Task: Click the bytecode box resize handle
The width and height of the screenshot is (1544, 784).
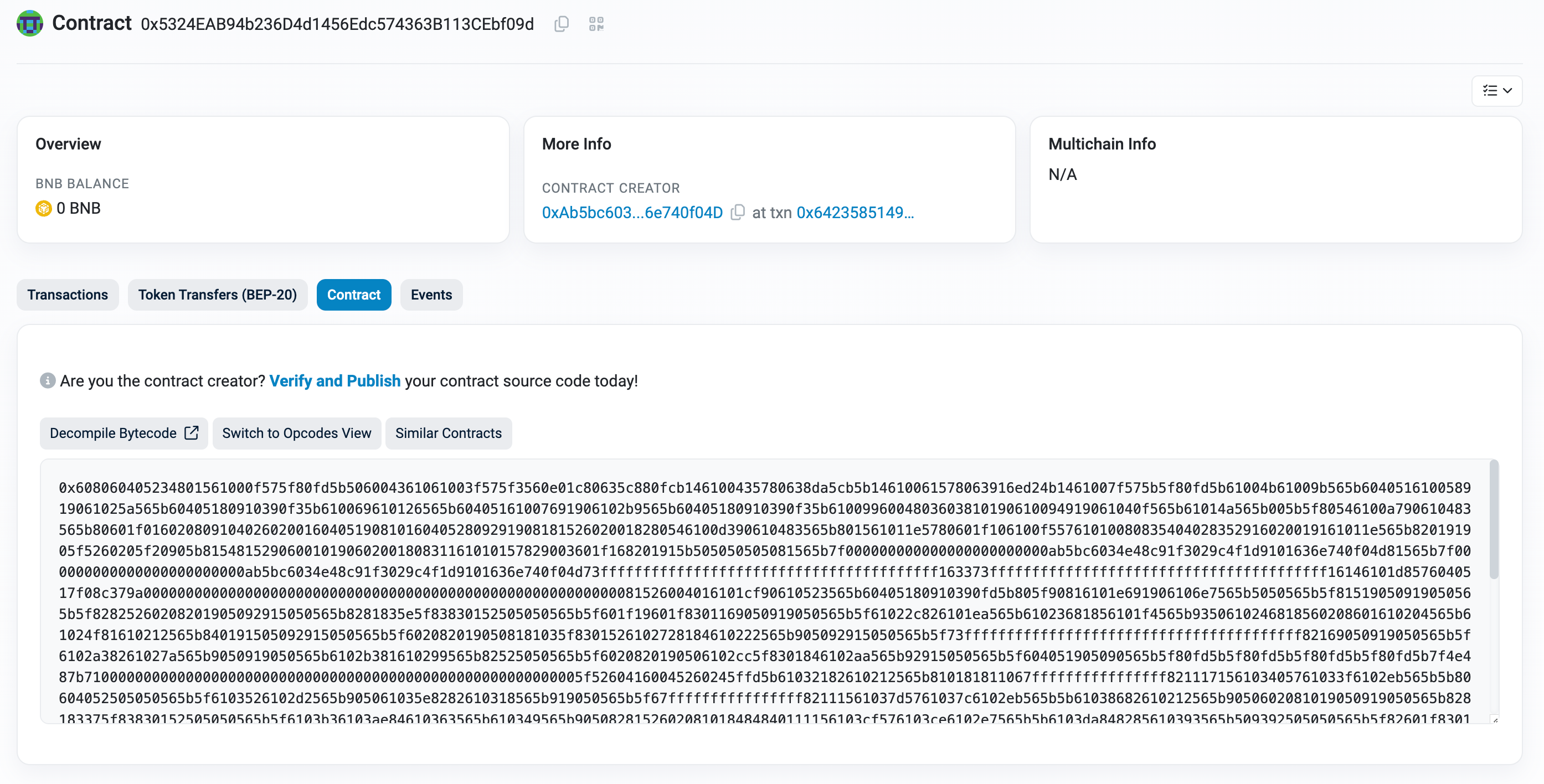Action: click(1495, 719)
